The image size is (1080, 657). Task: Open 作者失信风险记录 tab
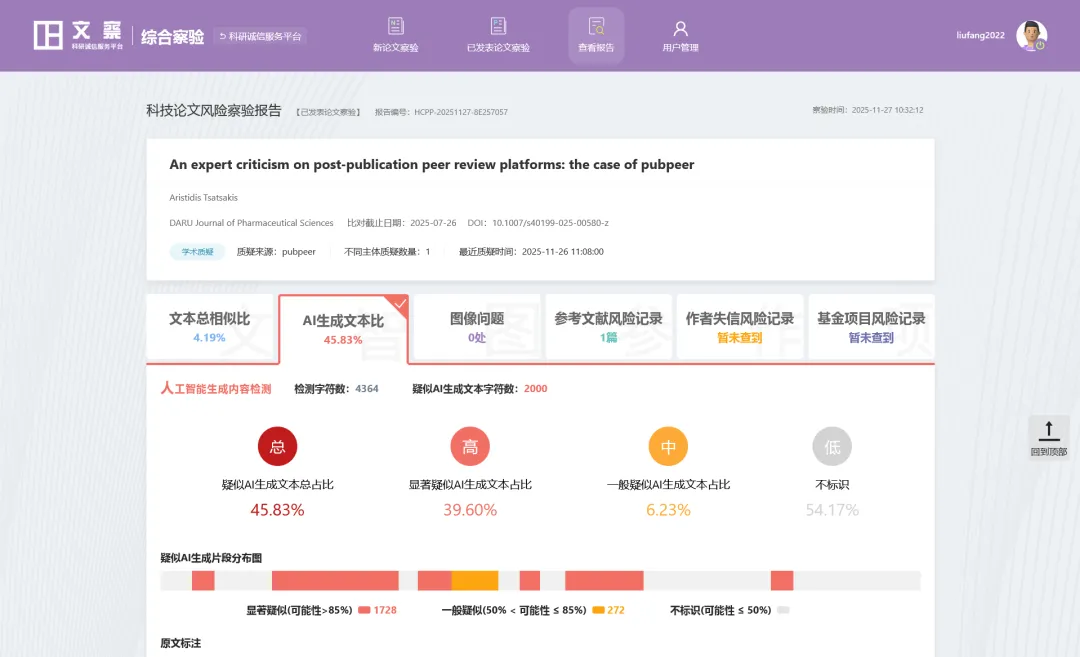tap(739, 327)
